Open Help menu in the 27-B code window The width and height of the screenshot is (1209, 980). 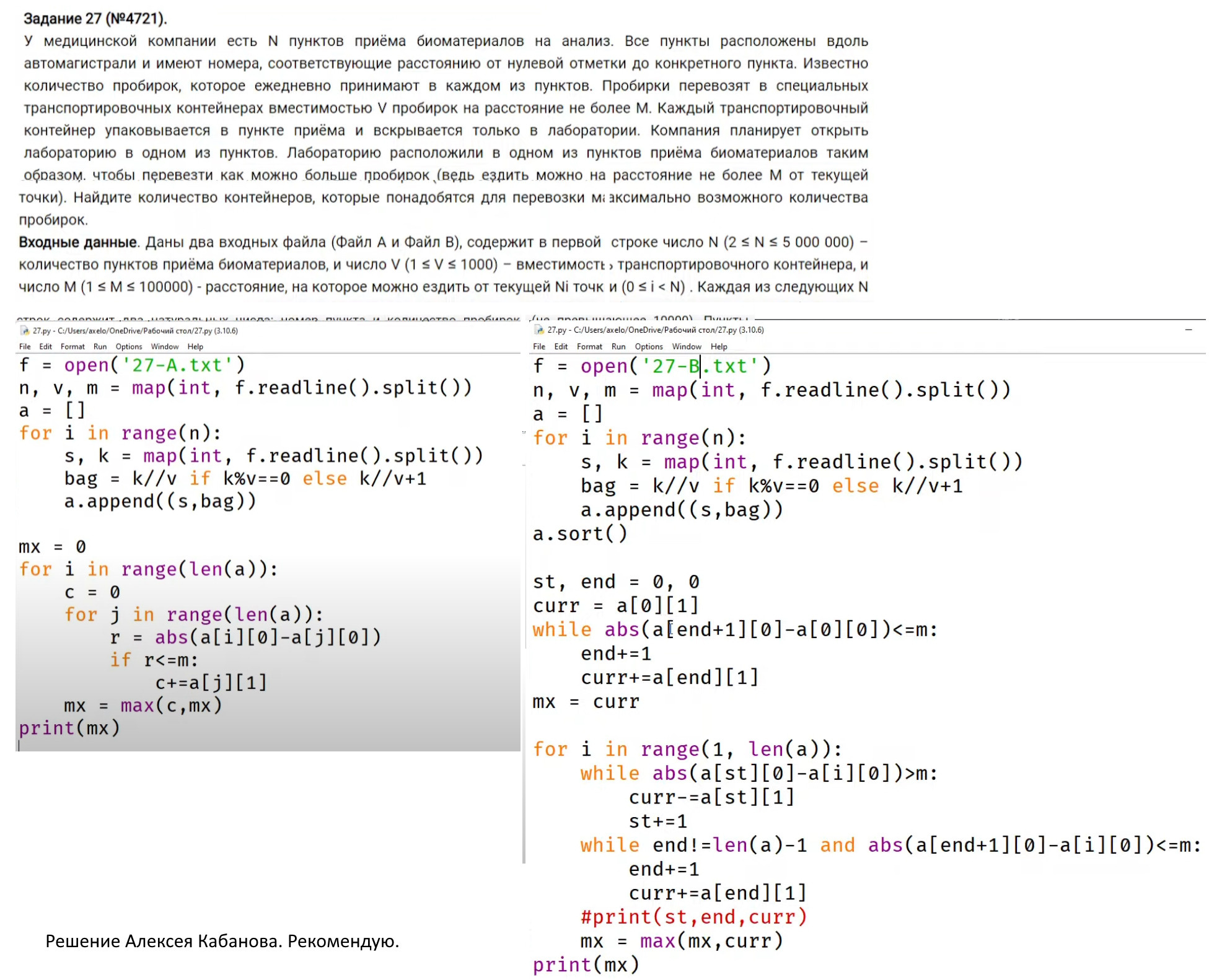719,346
